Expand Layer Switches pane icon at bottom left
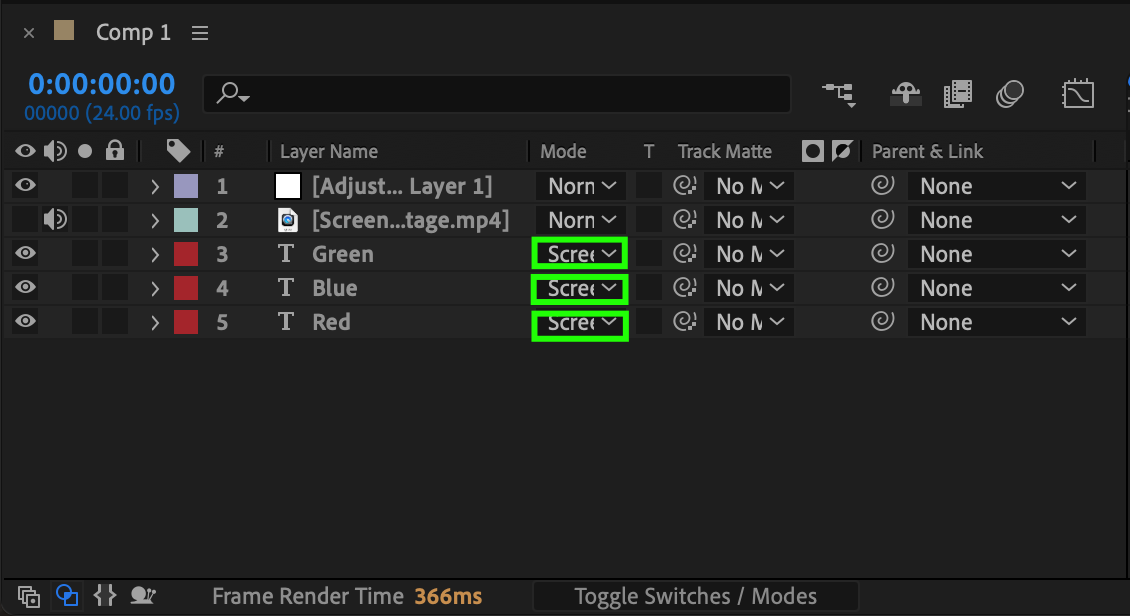The image size is (1130, 616). coord(29,596)
